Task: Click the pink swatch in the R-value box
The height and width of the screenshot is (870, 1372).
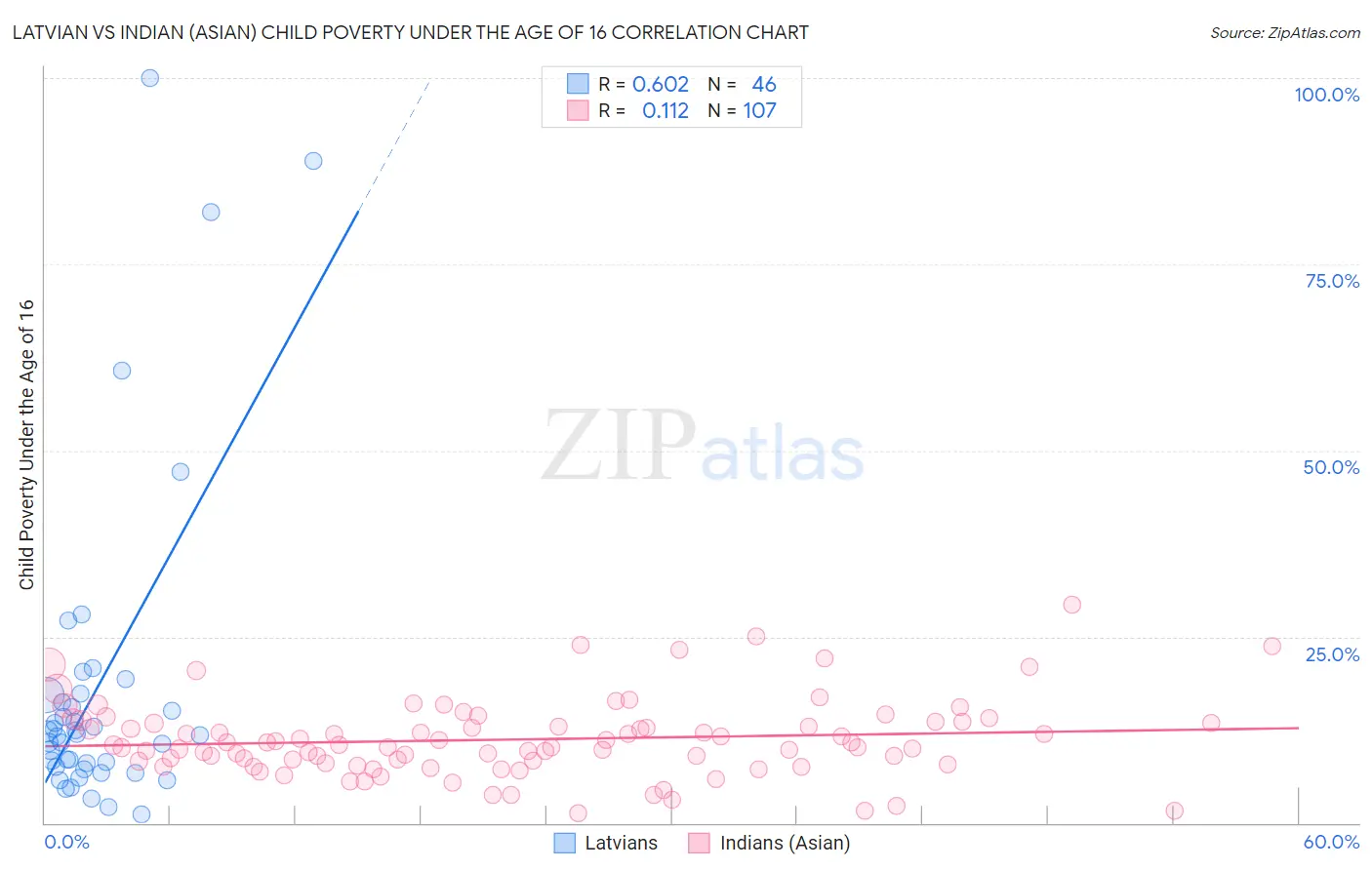Action: pos(578,111)
